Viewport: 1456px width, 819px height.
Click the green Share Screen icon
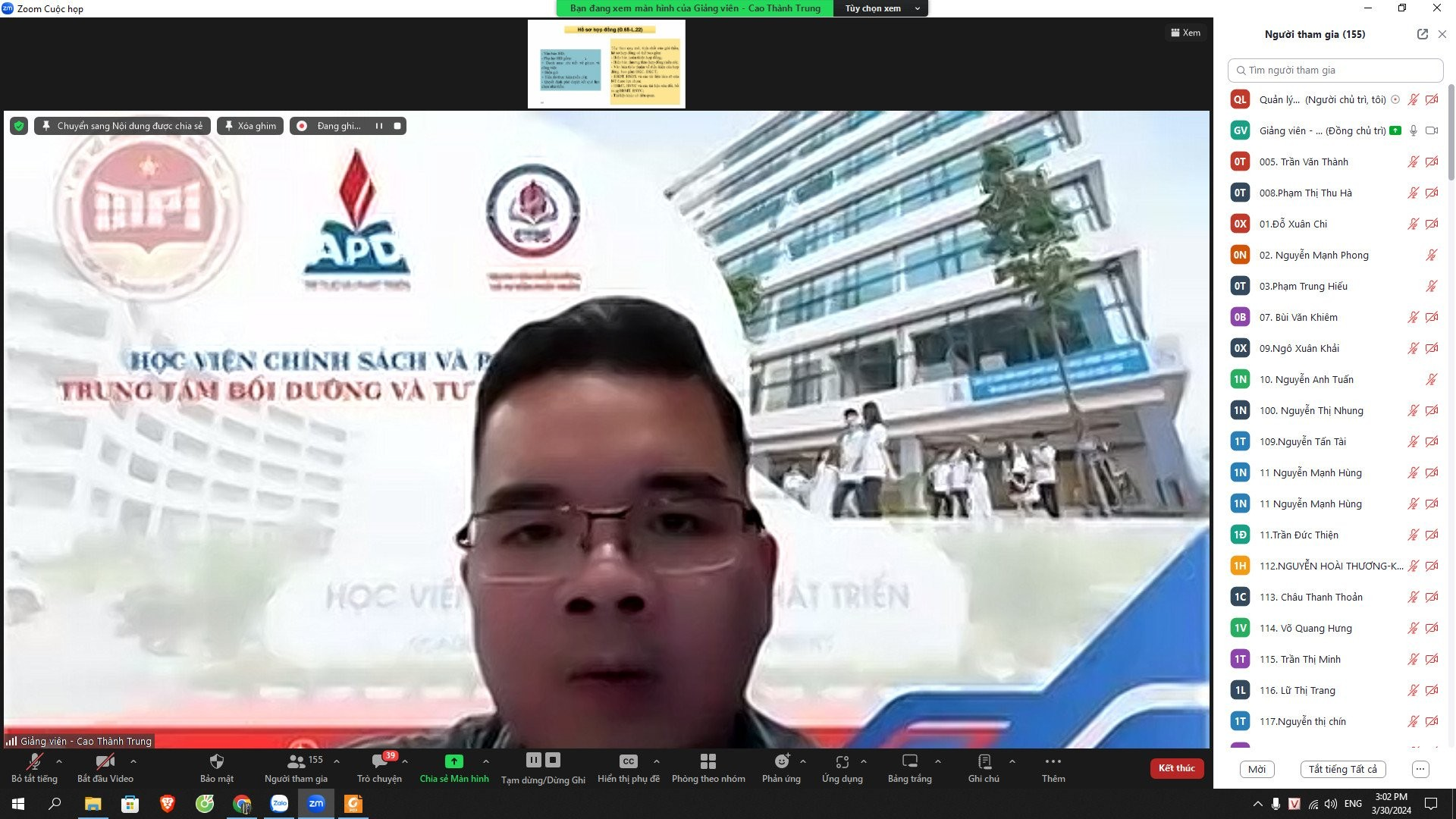(x=453, y=761)
